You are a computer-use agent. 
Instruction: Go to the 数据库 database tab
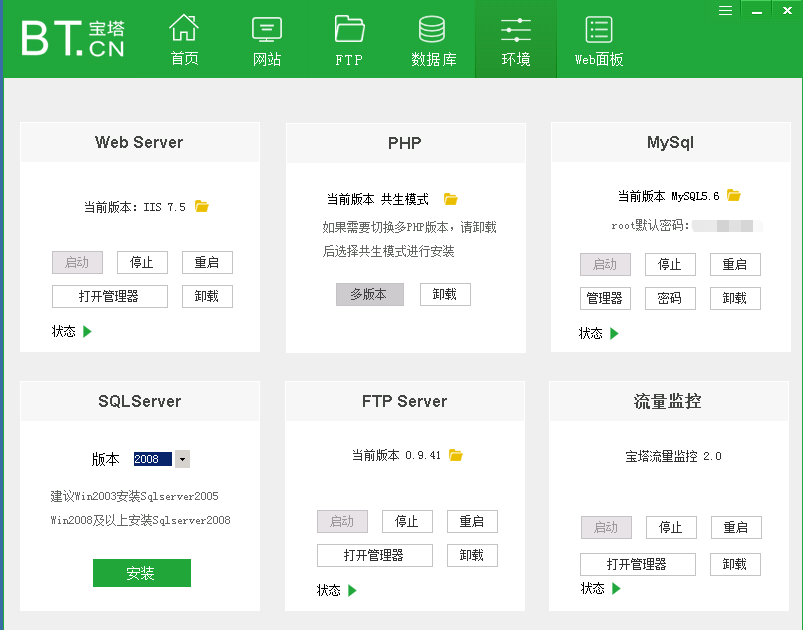click(433, 40)
